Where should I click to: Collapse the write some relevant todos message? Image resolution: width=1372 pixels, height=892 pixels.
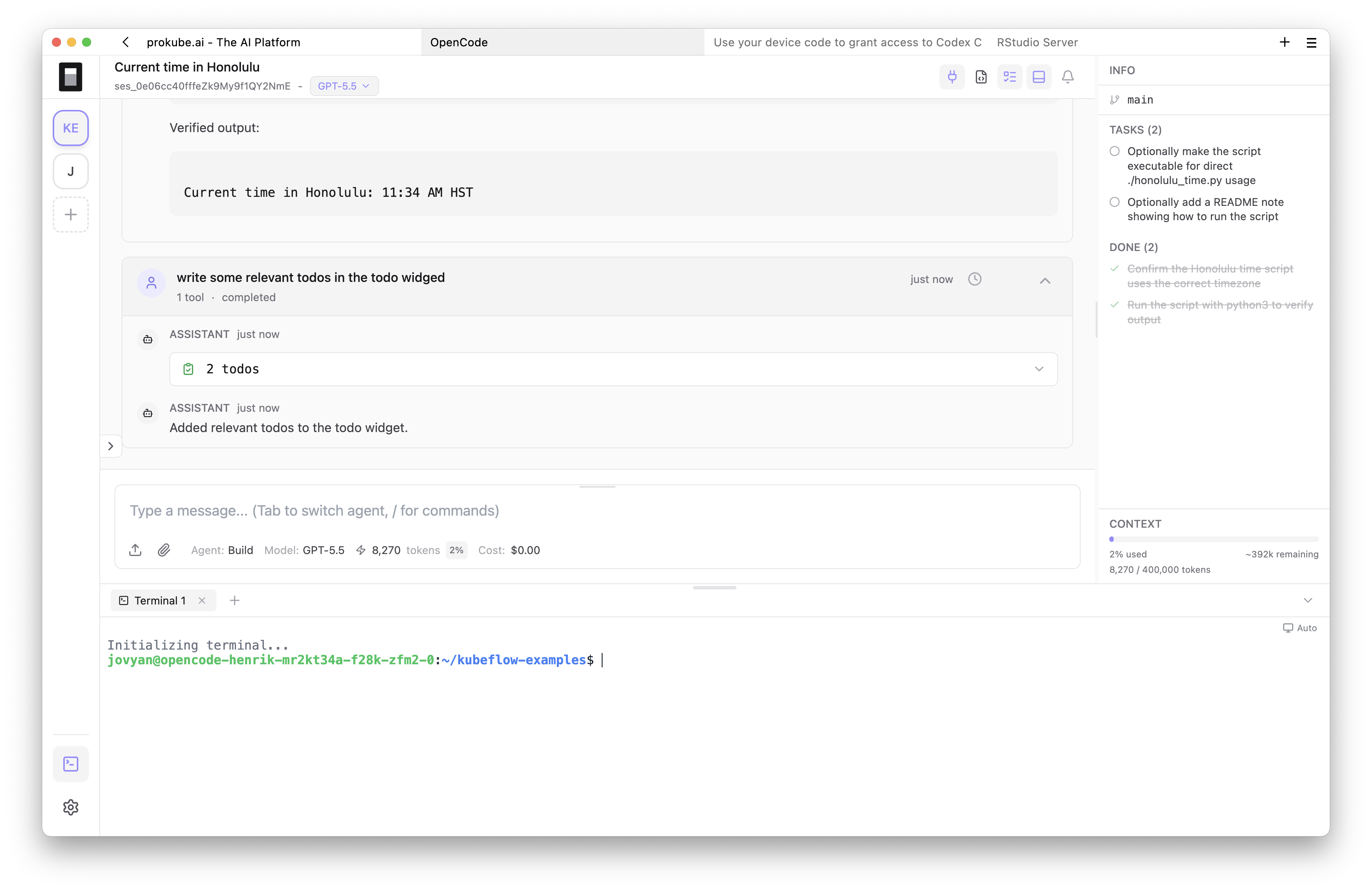[1044, 281]
